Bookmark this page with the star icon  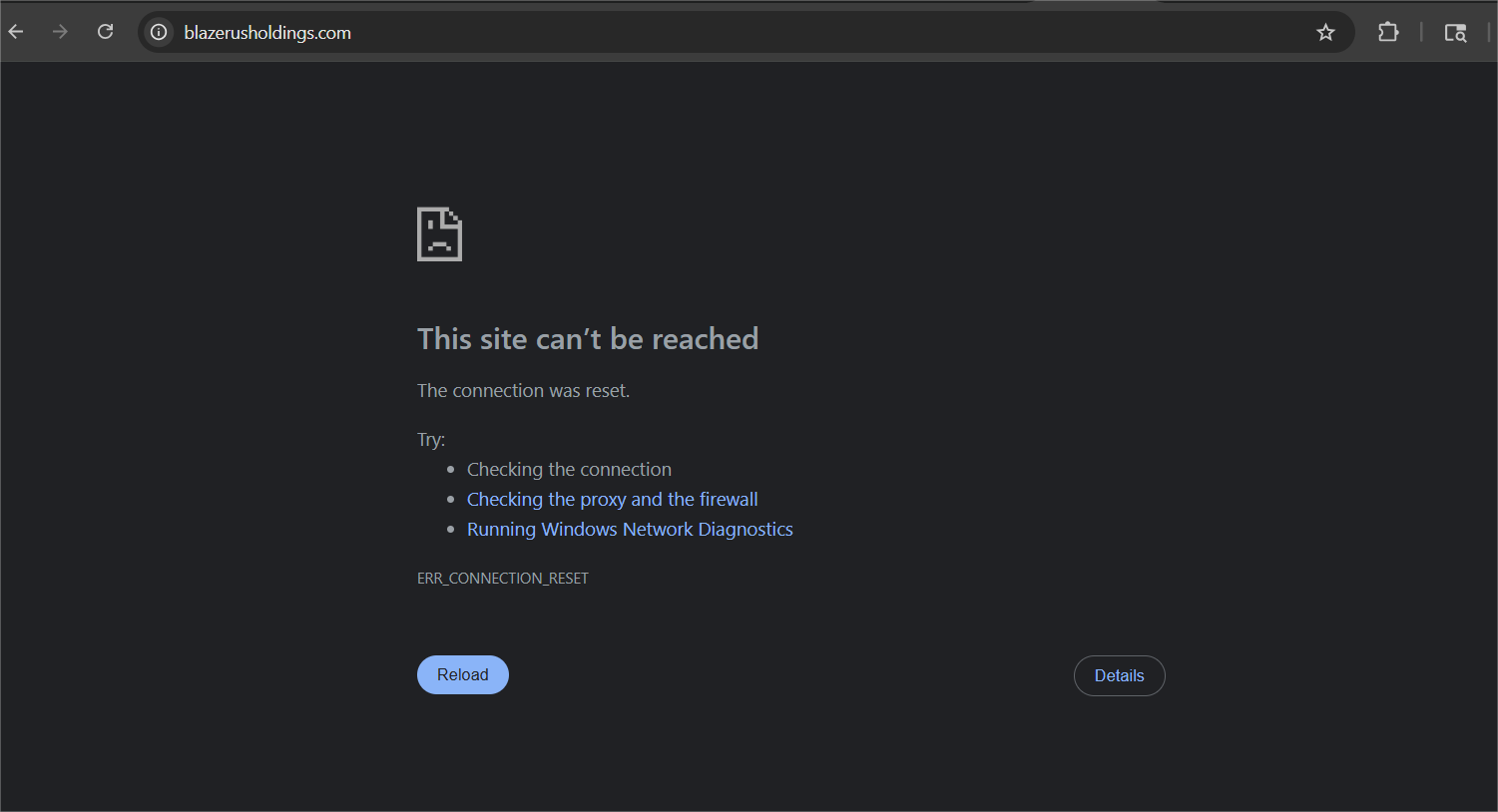point(1325,33)
